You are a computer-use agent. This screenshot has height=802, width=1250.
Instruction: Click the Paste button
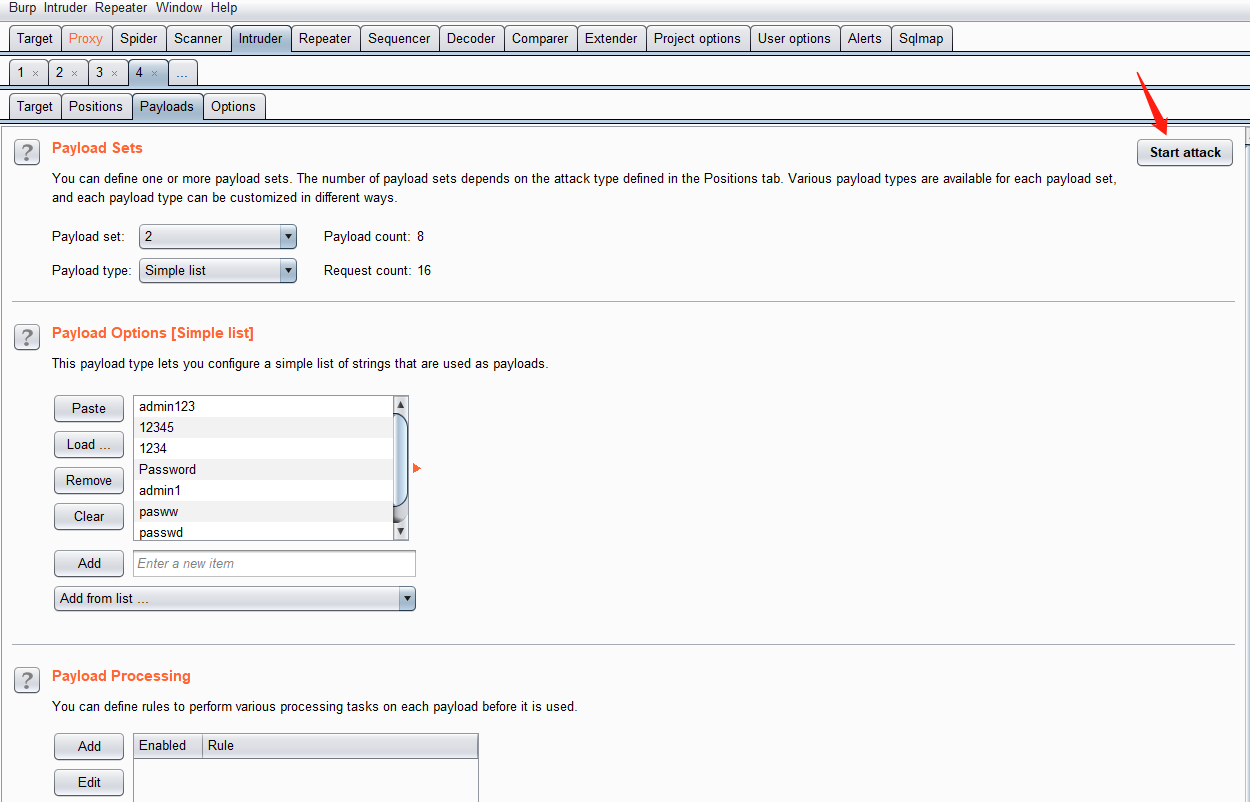tap(89, 408)
